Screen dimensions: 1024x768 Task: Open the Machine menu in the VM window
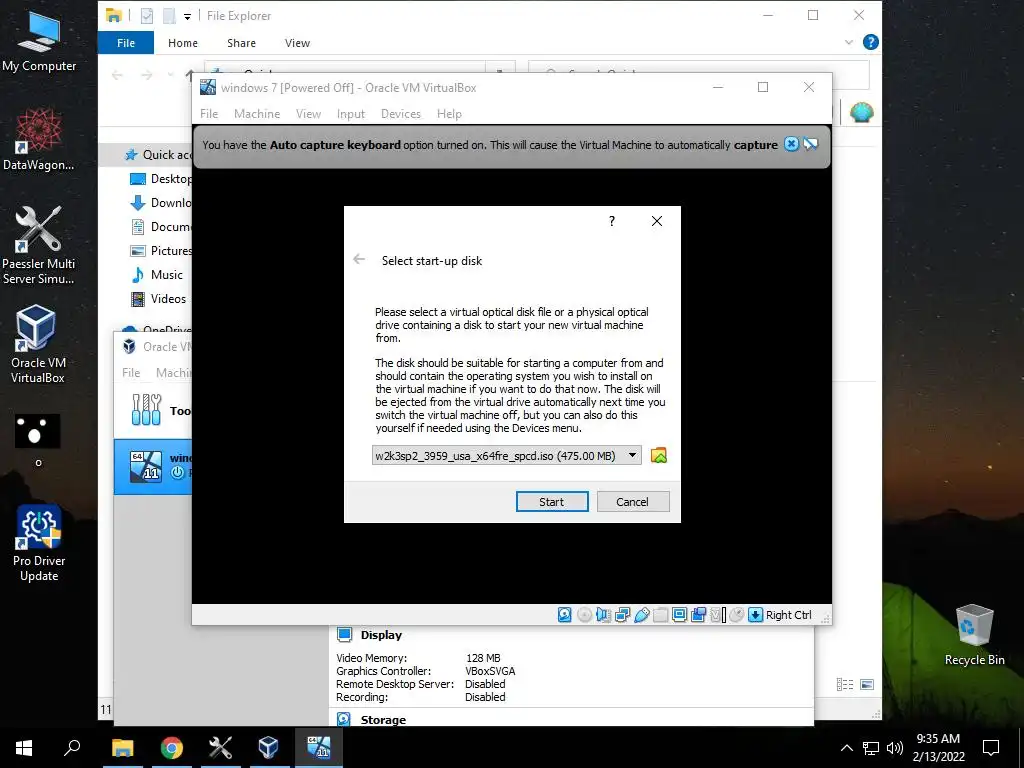click(x=257, y=114)
